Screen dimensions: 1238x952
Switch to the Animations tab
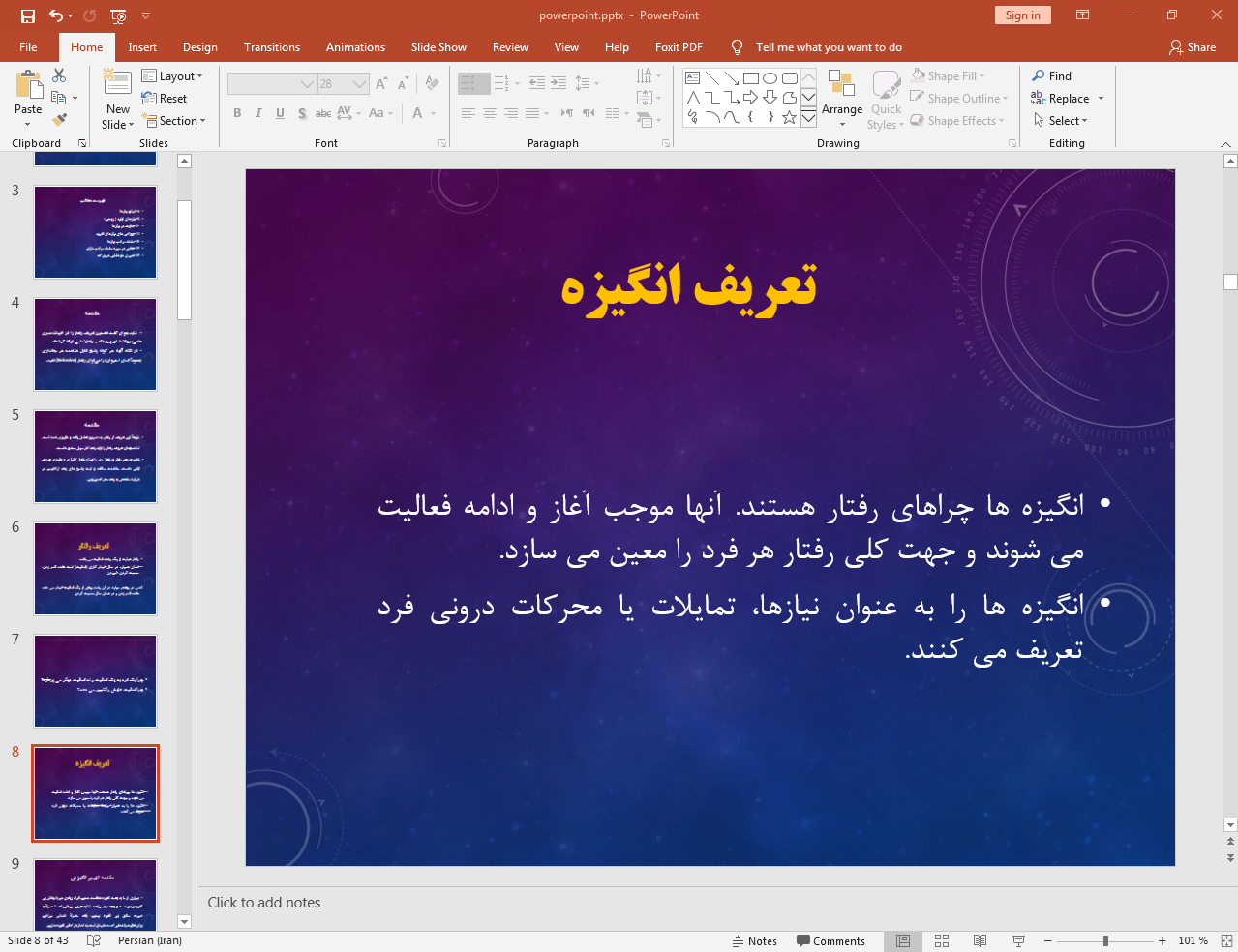pyautogui.click(x=355, y=46)
